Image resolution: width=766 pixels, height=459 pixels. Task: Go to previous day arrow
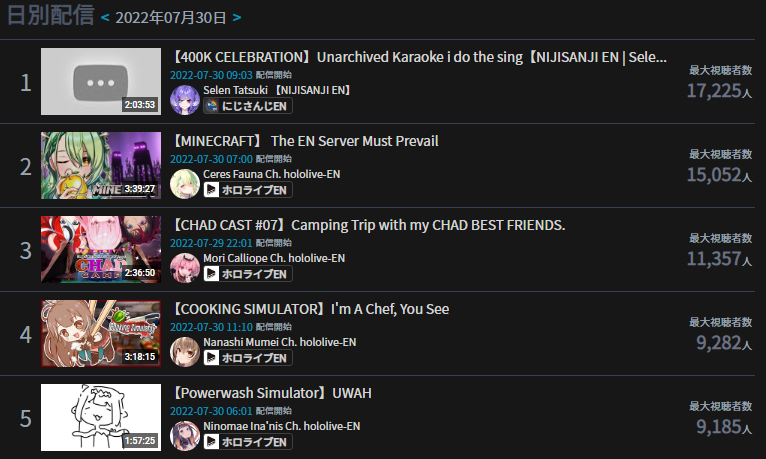point(105,18)
